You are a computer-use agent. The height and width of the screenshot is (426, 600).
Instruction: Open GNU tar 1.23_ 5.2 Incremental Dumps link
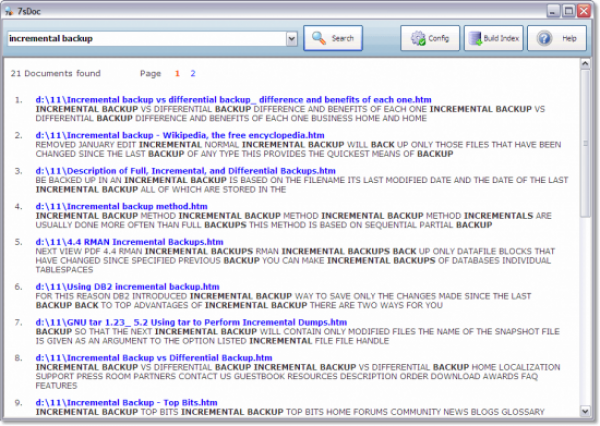click(x=191, y=323)
